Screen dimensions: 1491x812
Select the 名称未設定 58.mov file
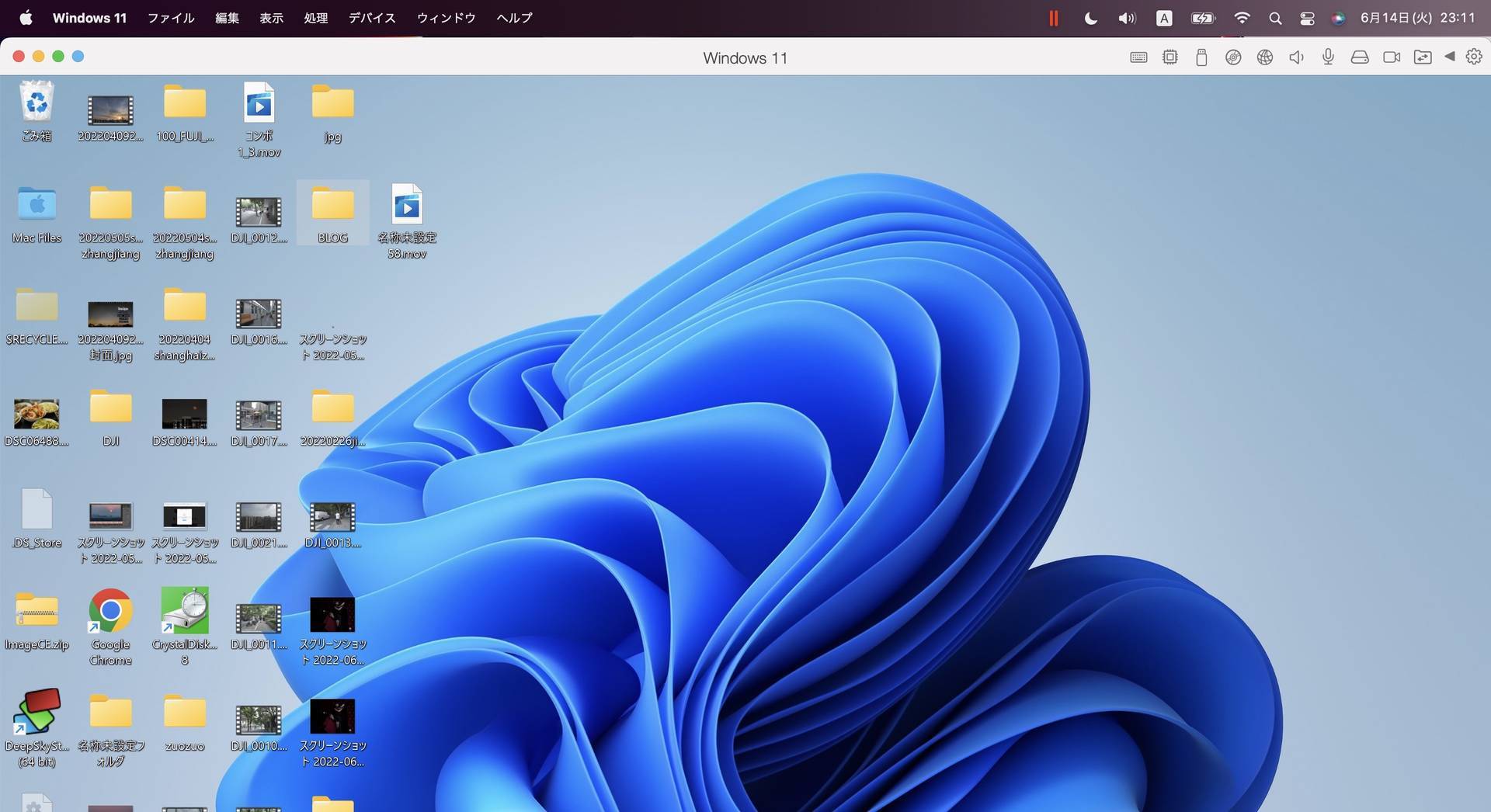click(x=407, y=221)
